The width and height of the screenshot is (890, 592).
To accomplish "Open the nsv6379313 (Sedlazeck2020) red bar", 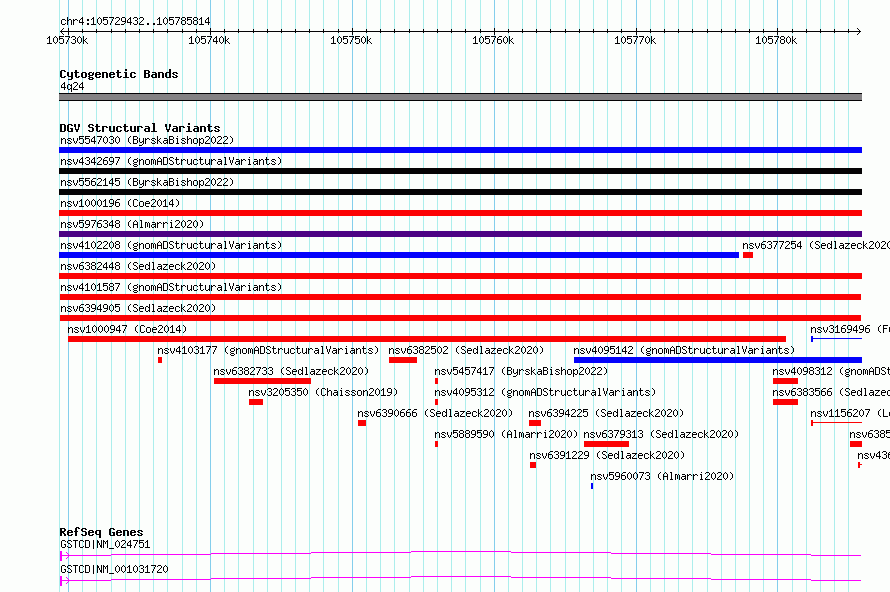I will tap(606, 444).
